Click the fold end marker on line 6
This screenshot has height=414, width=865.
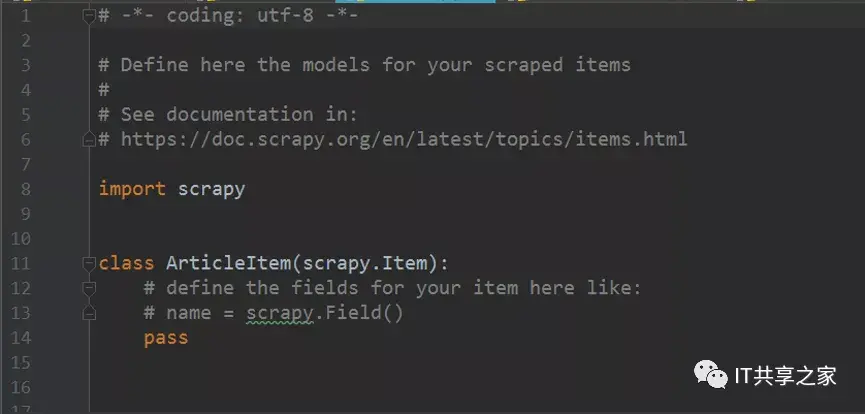click(89, 140)
